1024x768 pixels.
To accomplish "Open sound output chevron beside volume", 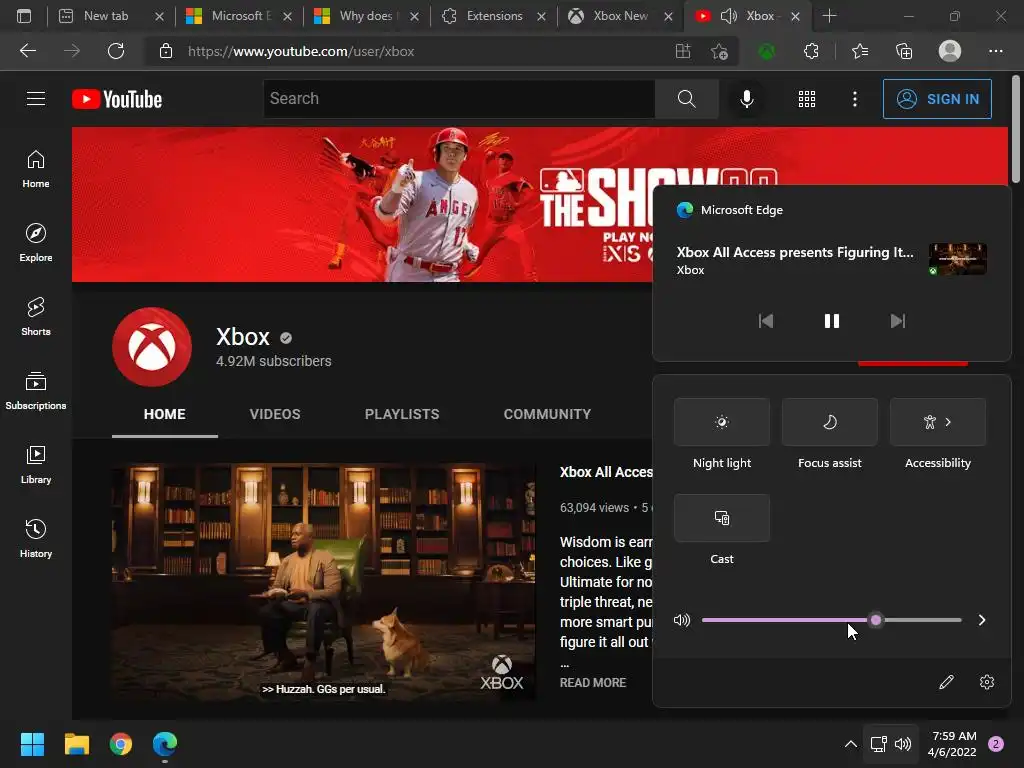I will coord(982,620).
